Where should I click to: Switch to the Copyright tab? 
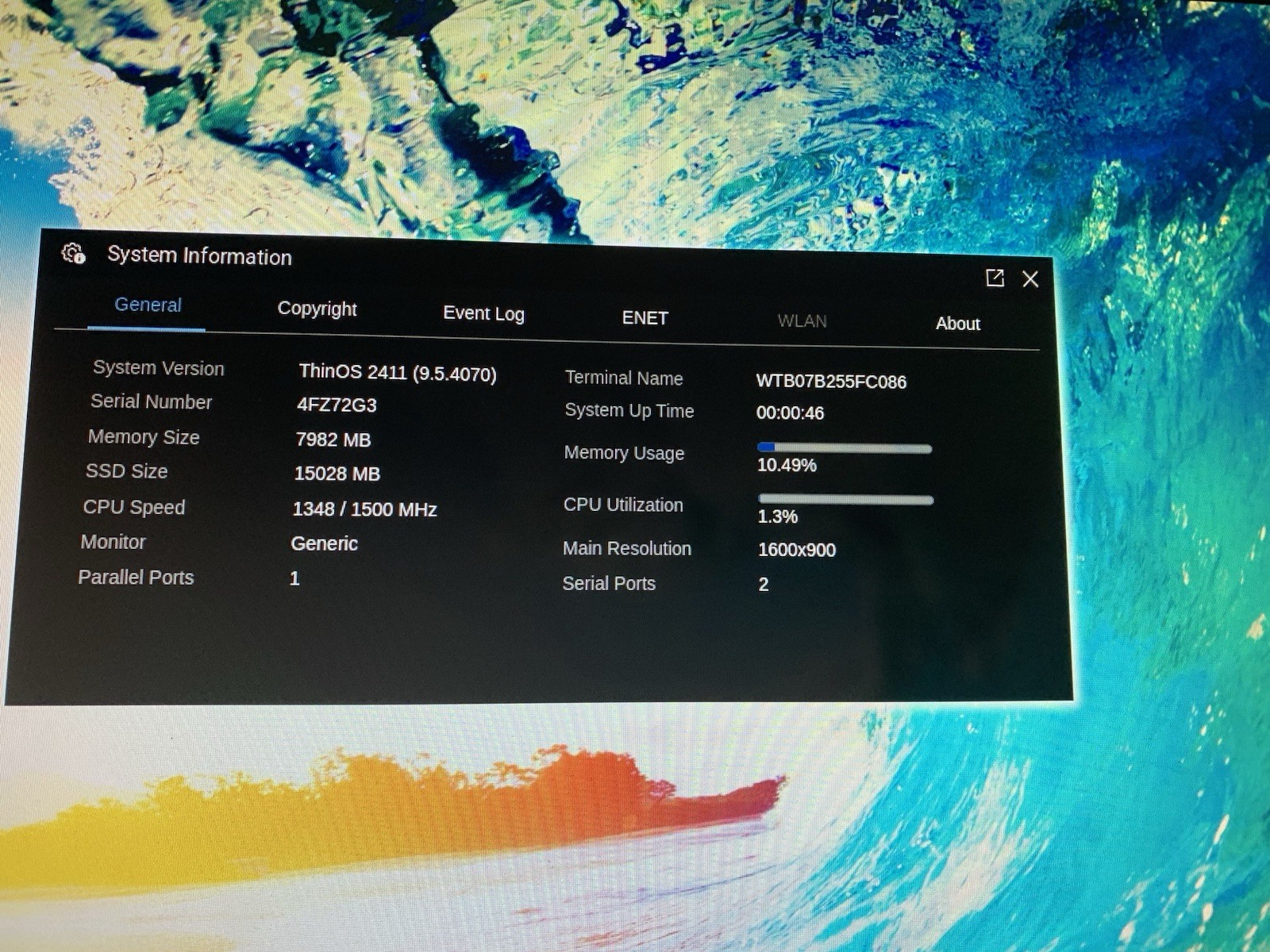317,309
